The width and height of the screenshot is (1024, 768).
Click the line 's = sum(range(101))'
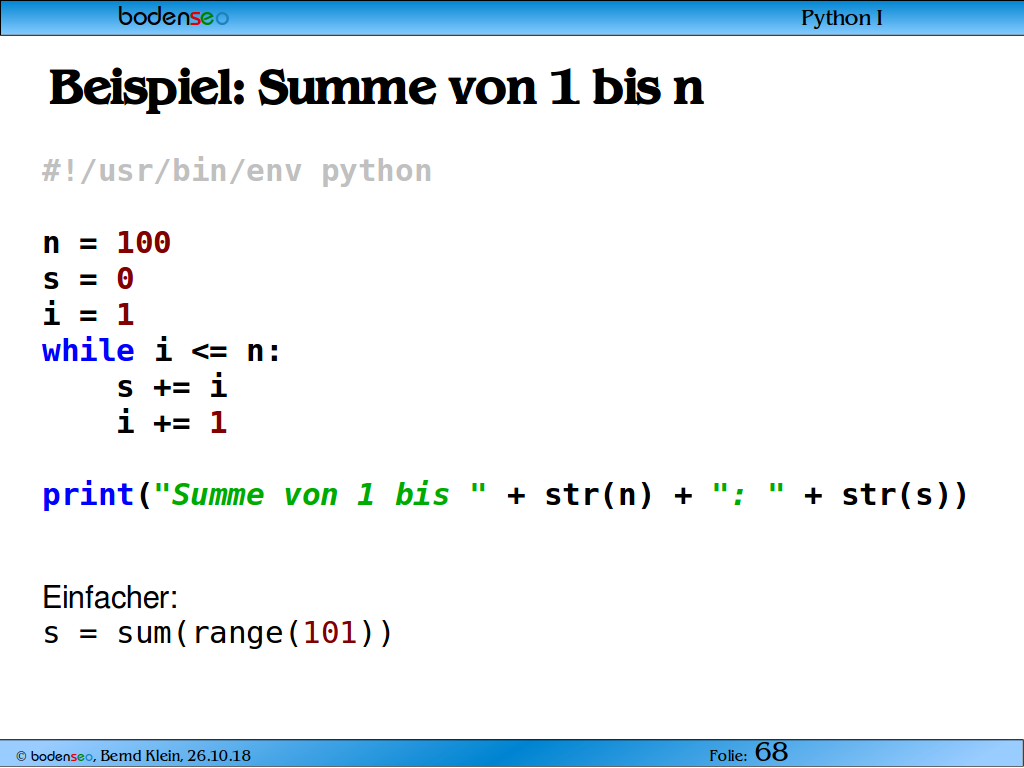click(x=218, y=633)
